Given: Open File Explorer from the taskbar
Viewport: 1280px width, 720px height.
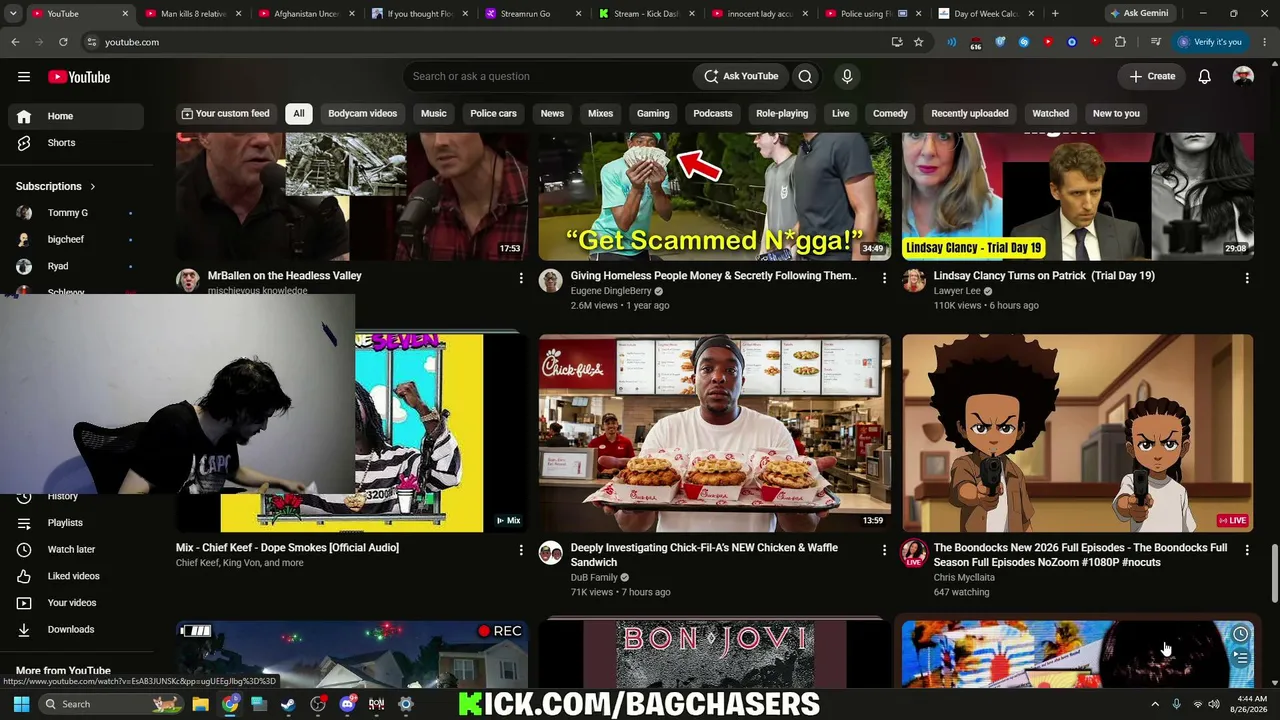Looking at the screenshot, I should pyautogui.click(x=200, y=704).
